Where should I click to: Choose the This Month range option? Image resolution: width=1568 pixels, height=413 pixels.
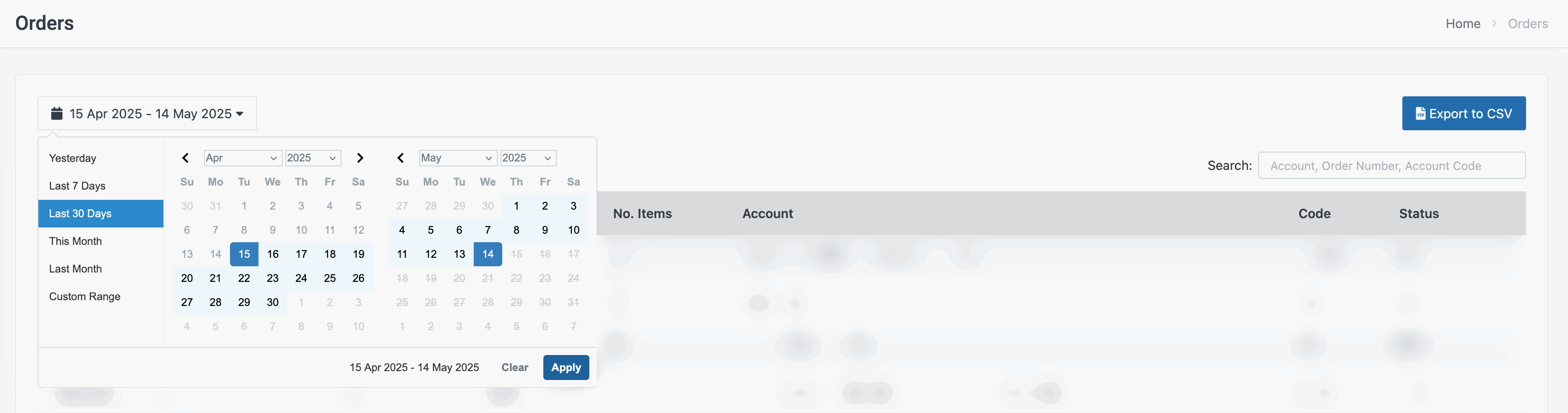pos(75,241)
